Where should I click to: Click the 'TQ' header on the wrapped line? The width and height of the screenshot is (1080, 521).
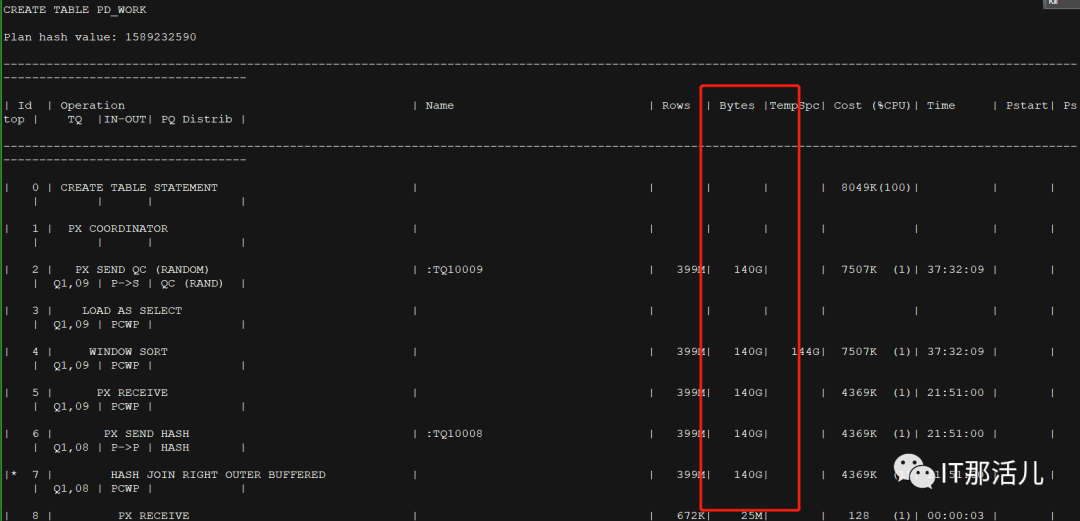tap(75, 119)
